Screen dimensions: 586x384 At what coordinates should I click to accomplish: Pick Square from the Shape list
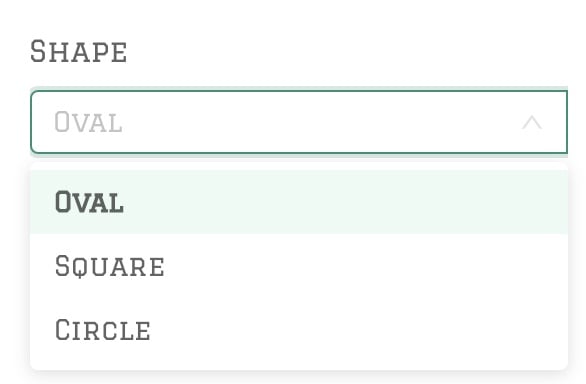[299, 266]
